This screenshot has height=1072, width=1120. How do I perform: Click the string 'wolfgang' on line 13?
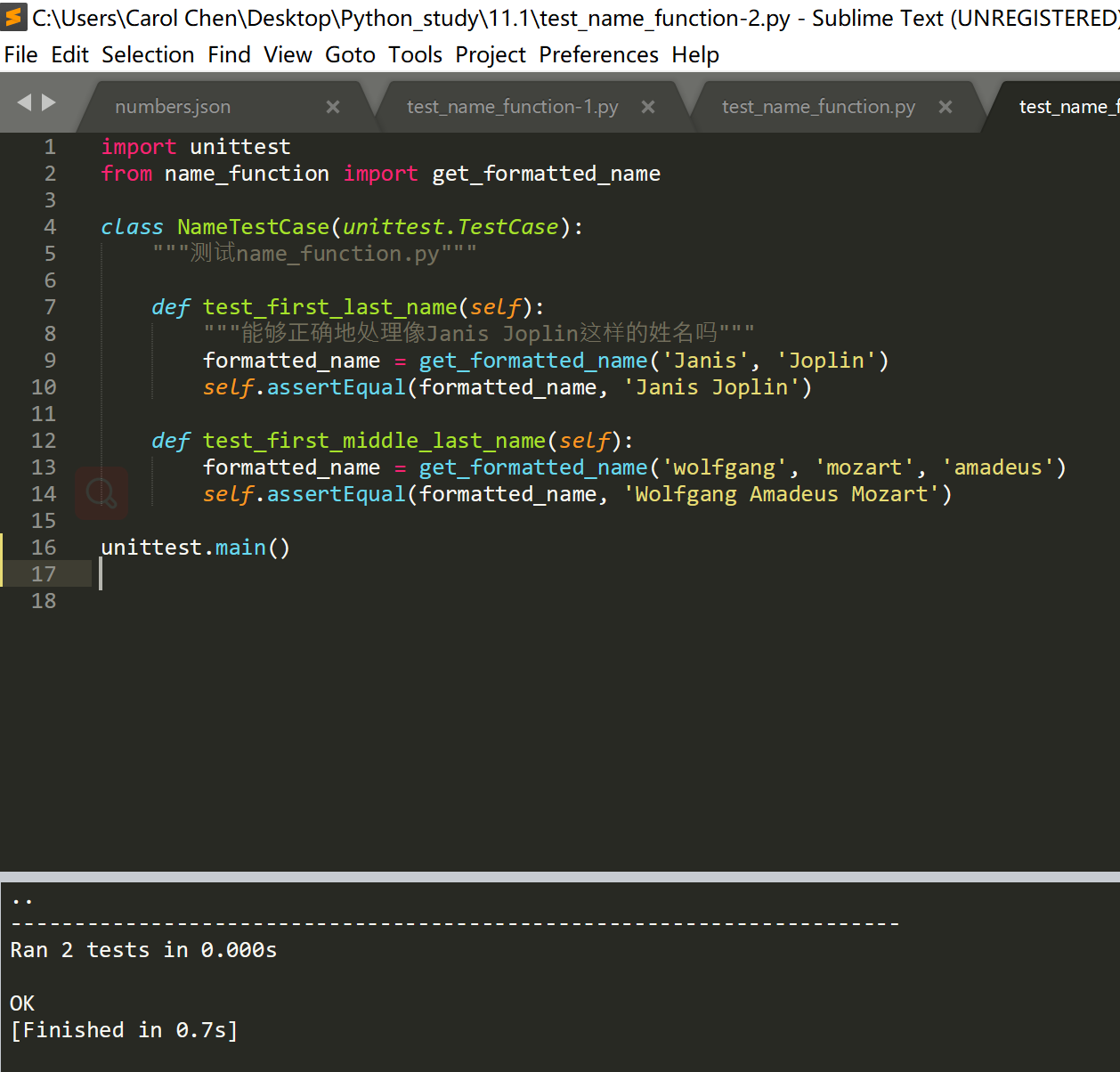point(725,467)
